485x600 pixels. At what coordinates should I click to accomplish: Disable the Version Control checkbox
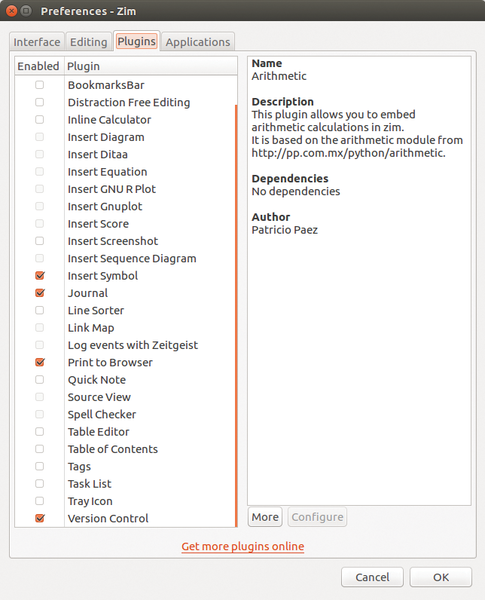tap(39, 518)
